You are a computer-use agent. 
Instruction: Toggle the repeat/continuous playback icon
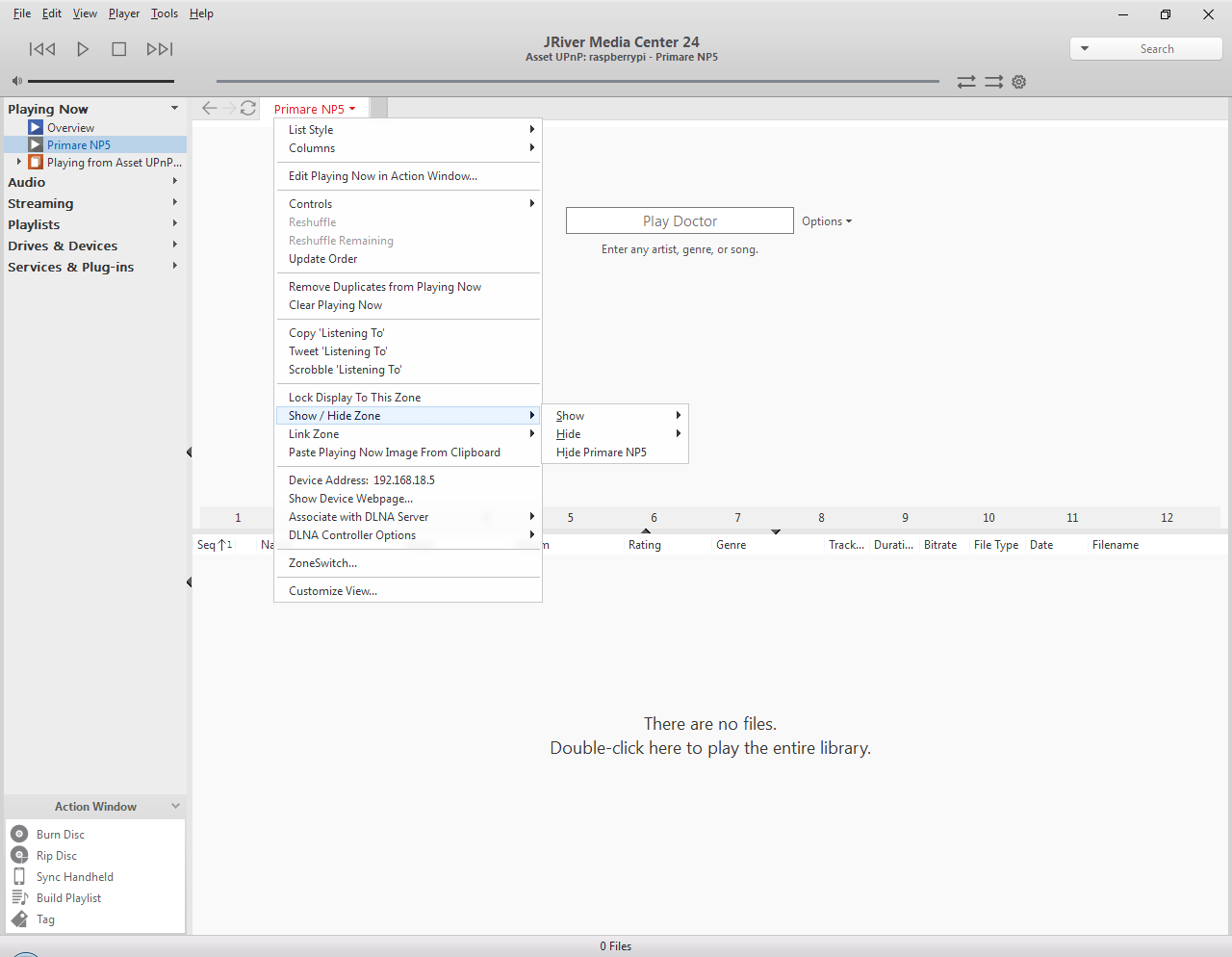tap(966, 82)
